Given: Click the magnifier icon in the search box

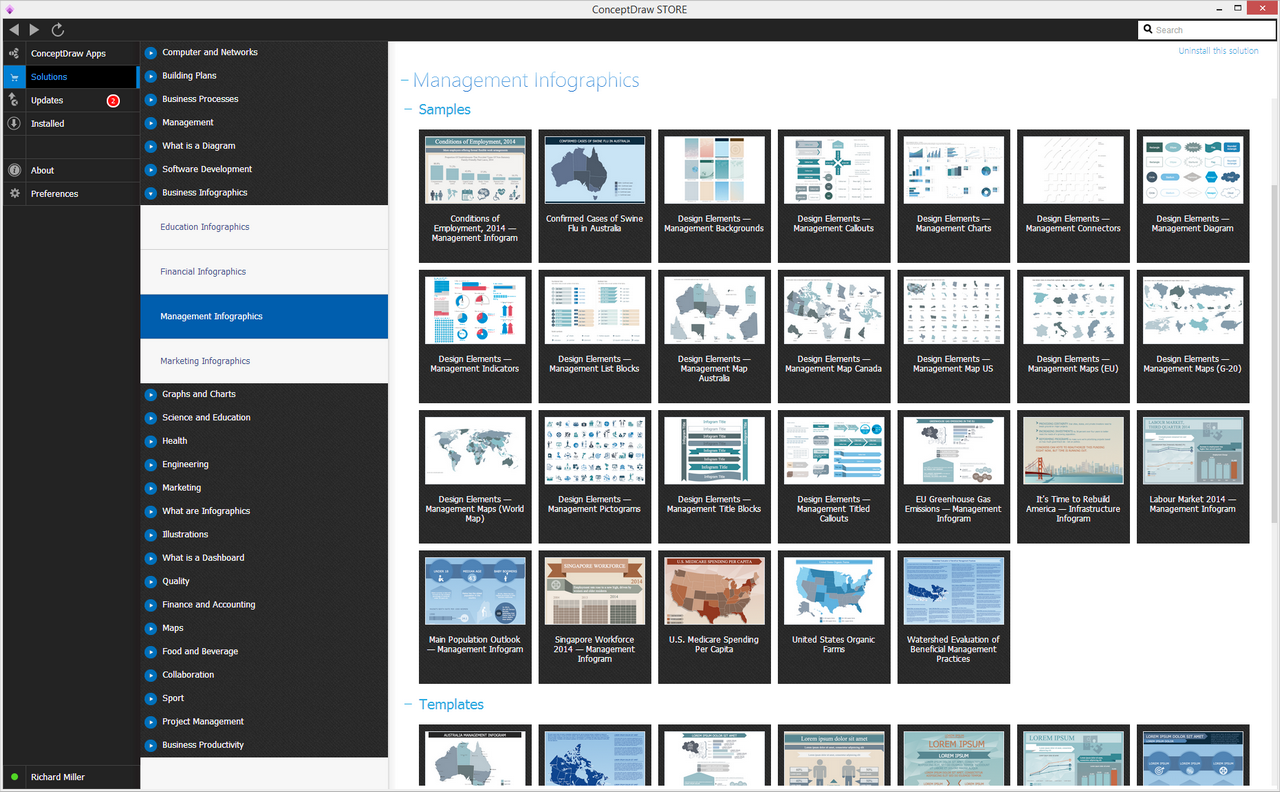Looking at the screenshot, I should (x=1148, y=30).
